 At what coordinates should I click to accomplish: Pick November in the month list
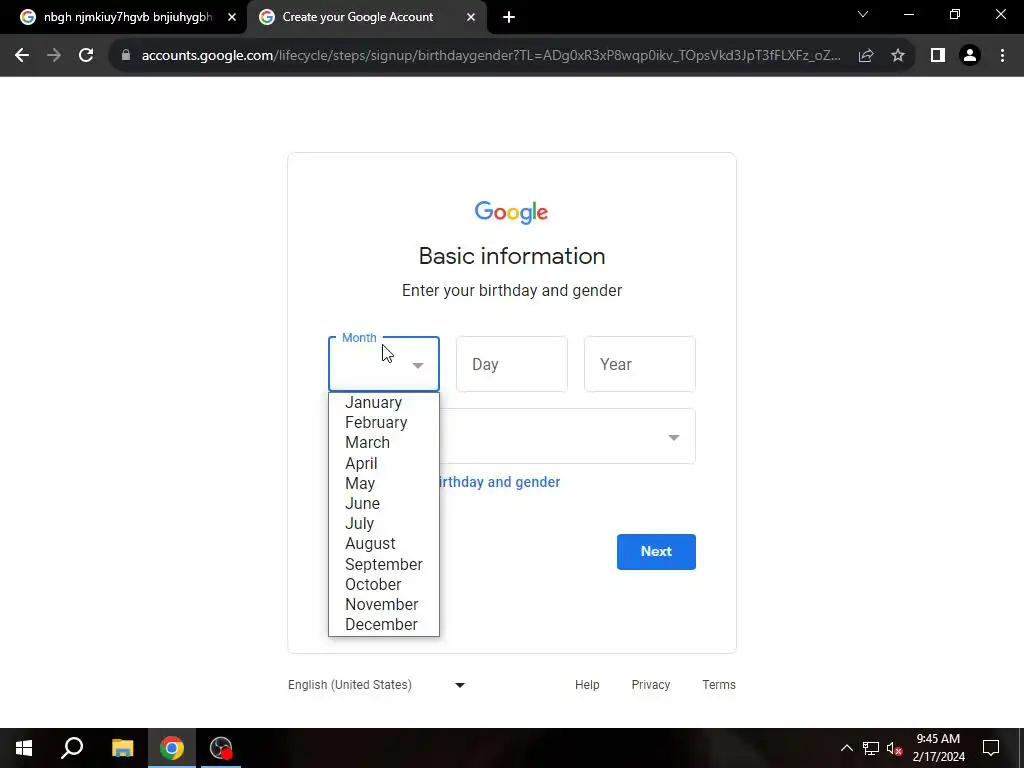(x=384, y=605)
